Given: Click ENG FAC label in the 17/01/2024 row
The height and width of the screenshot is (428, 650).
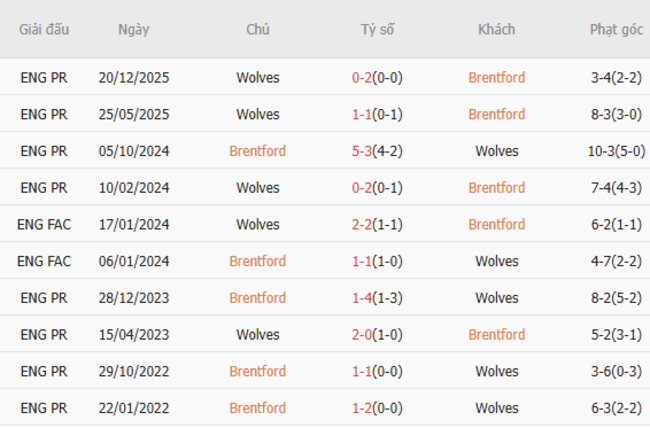Looking at the screenshot, I should tap(44, 224).
